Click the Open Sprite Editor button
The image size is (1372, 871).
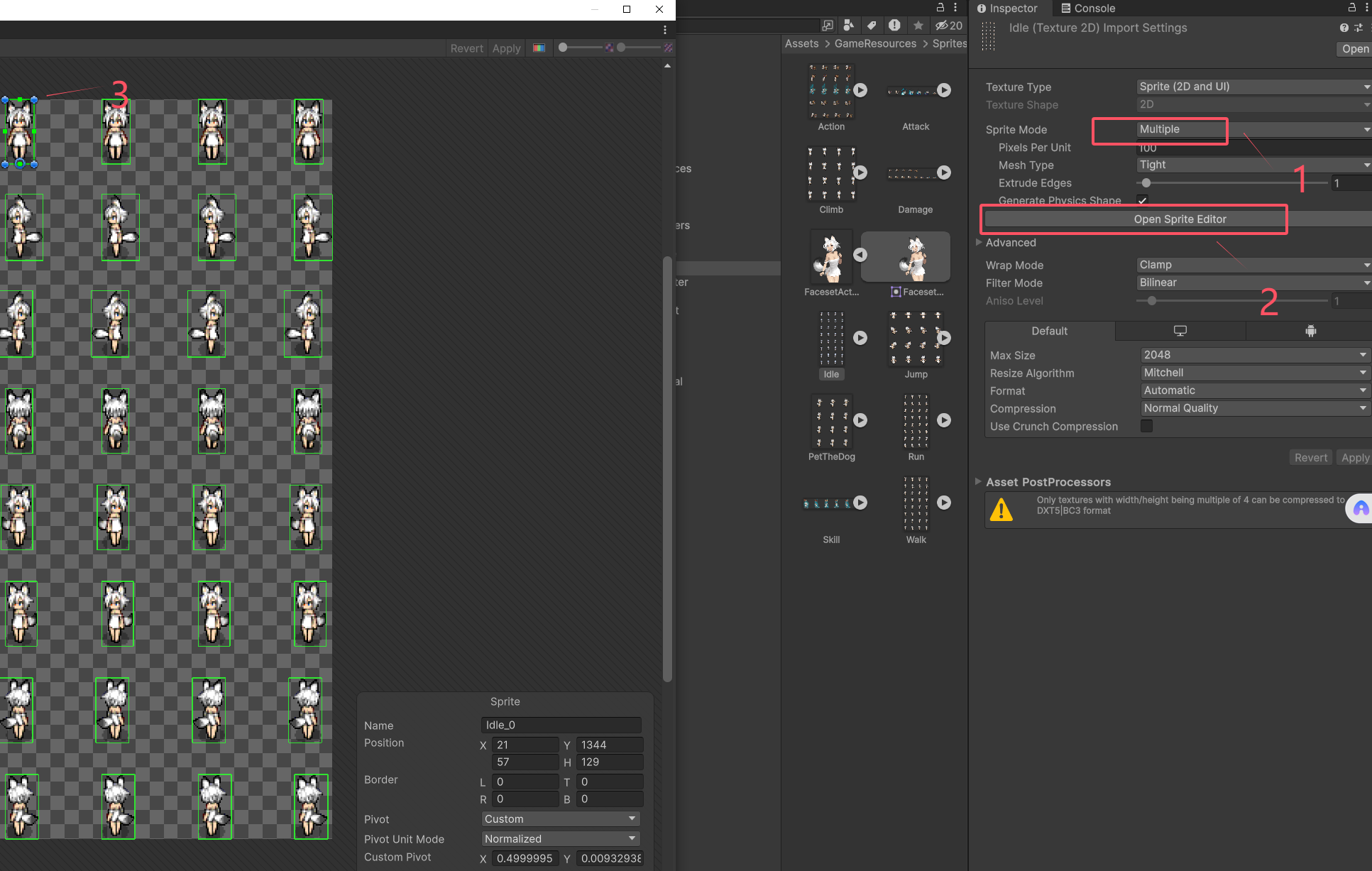(x=1180, y=219)
